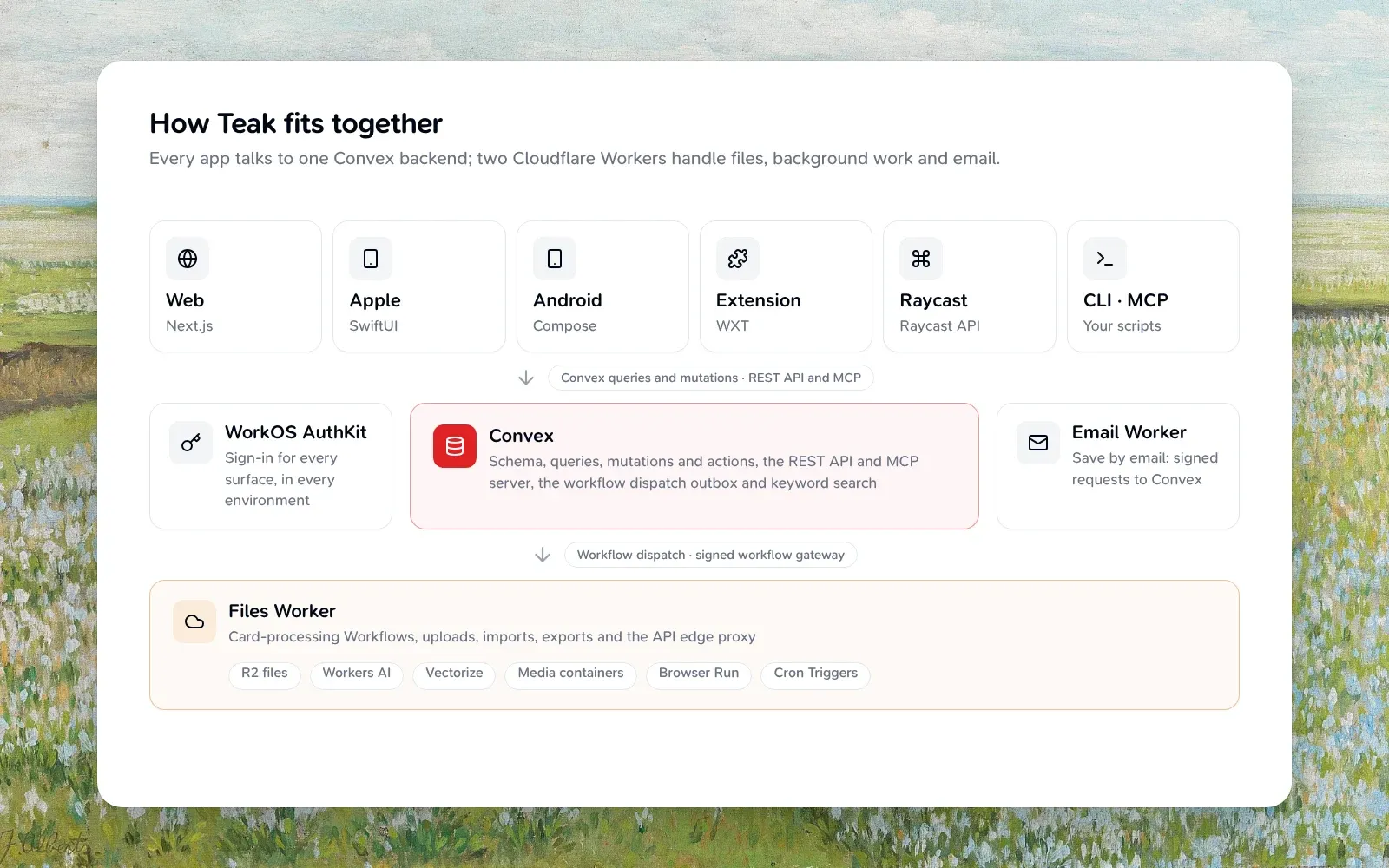Click the 'Raycast API' subtitle text

tap(940, 326)
